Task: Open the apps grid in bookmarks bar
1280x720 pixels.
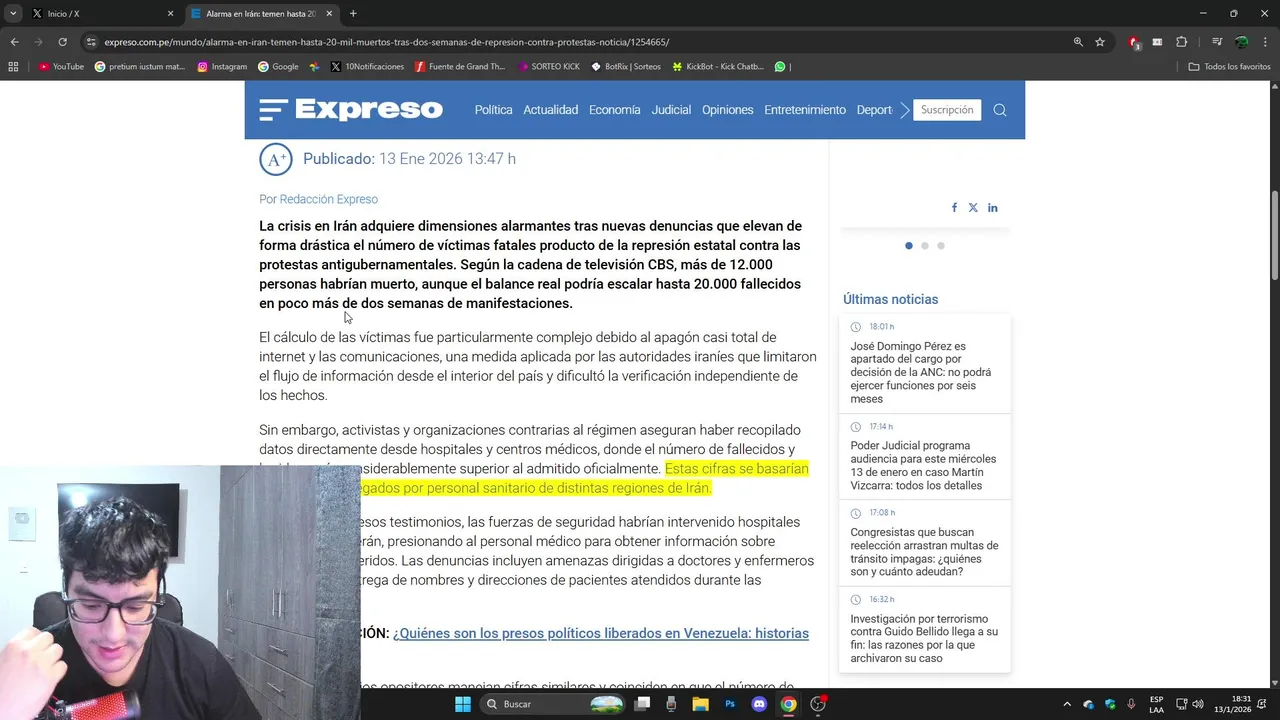Action: pyautogui.click(x=13, y=67)
